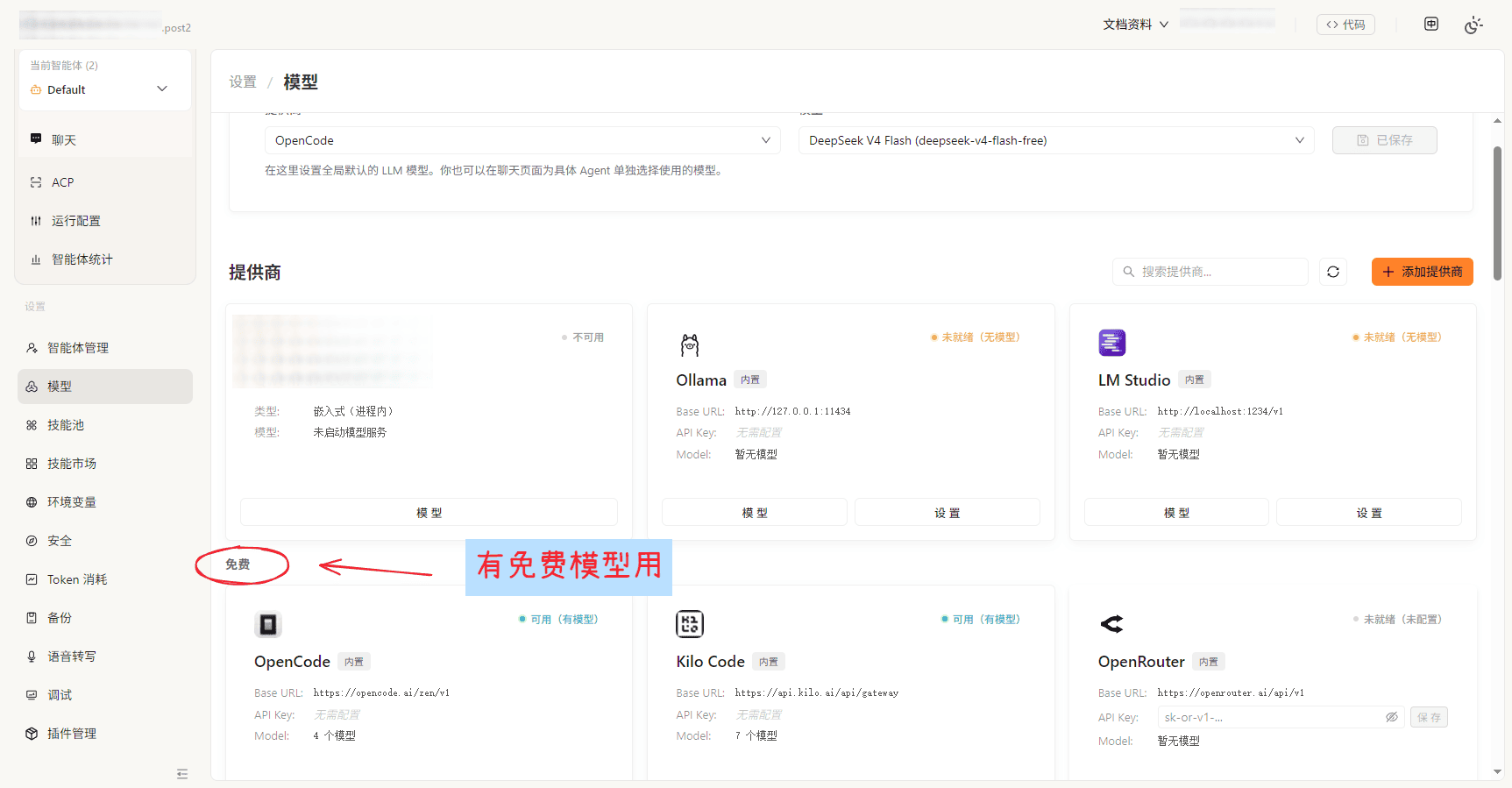The image size is (1512, 788).
Task: Click LM Studio card 模型 button
Action: (1176, 513)
